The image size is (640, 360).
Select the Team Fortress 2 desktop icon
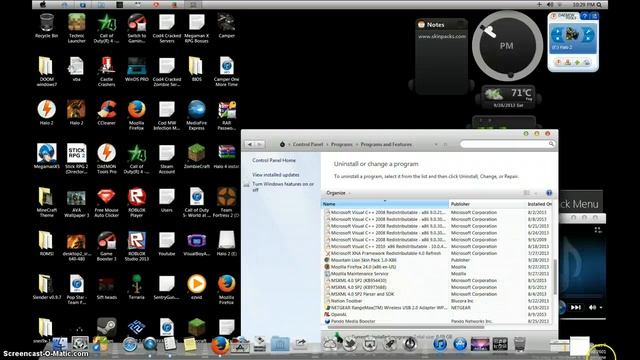(x=227, y=202)
